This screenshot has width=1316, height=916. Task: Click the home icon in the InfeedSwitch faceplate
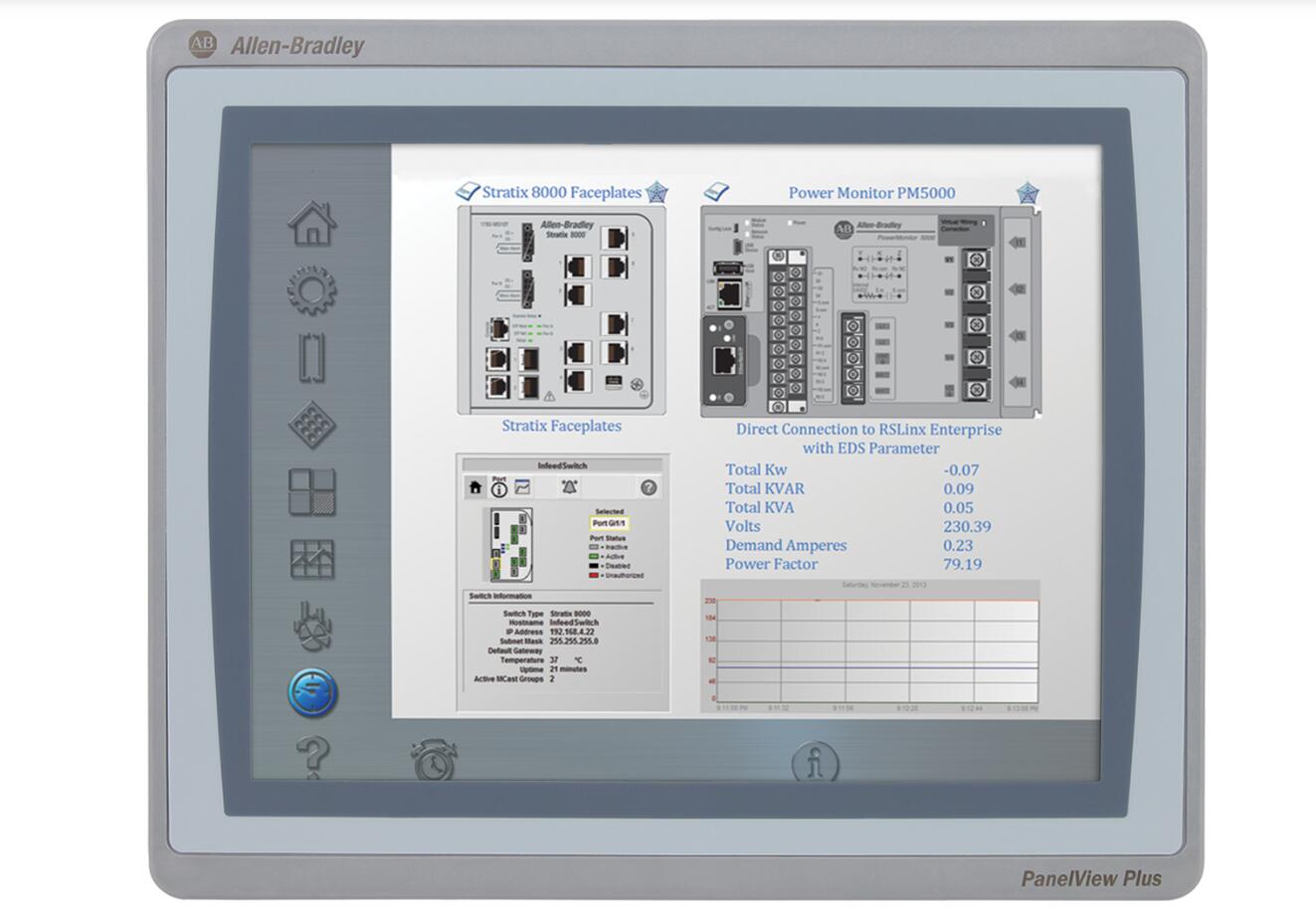click(475, 487)
